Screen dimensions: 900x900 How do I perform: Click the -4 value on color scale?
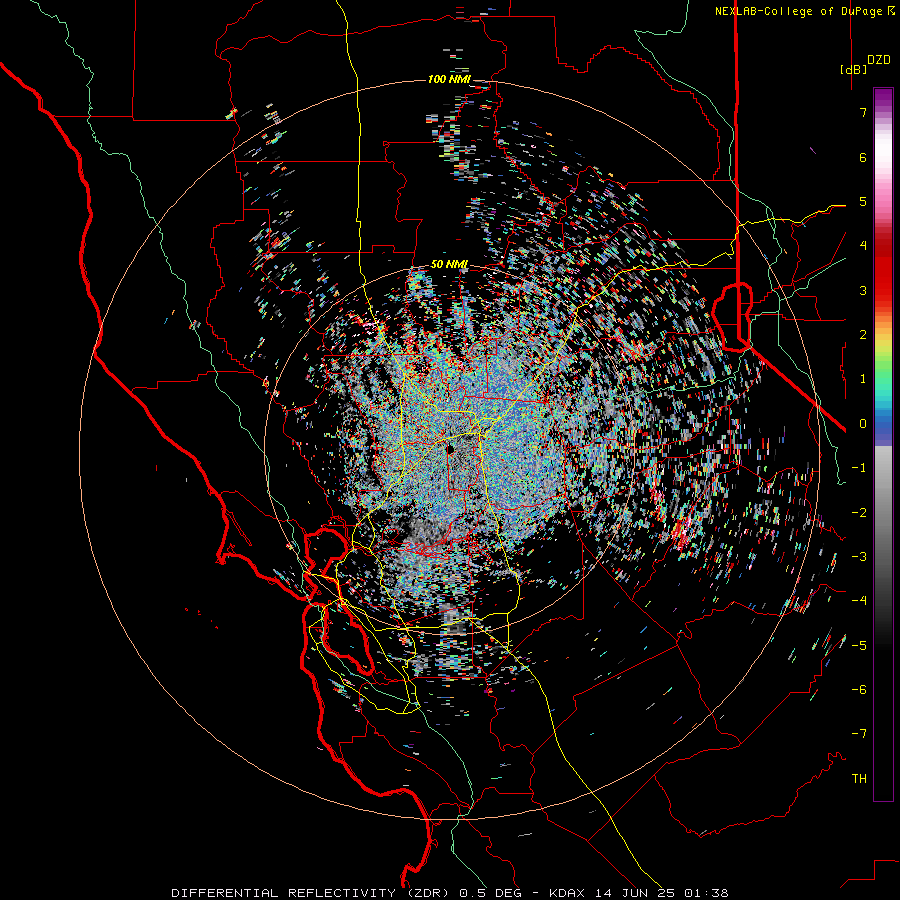859,601
